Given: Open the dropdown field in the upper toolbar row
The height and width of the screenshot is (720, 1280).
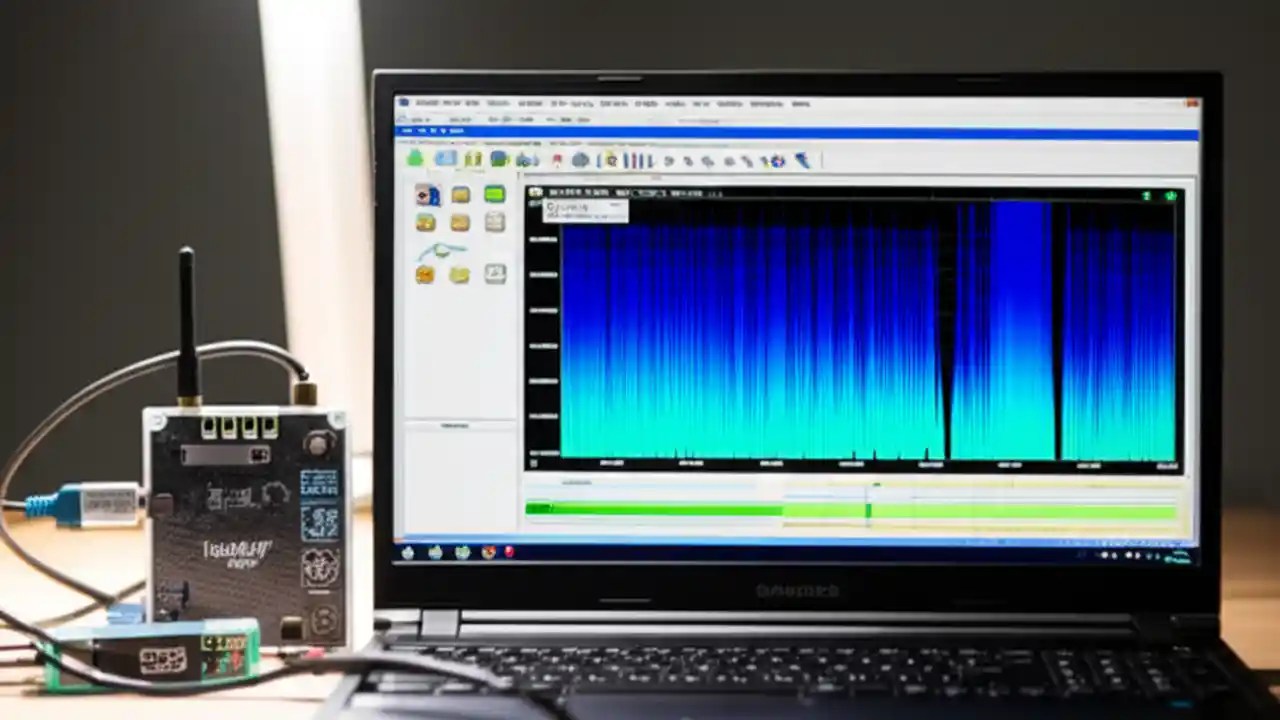Looking at the screenshot, I should pos(424,119).
